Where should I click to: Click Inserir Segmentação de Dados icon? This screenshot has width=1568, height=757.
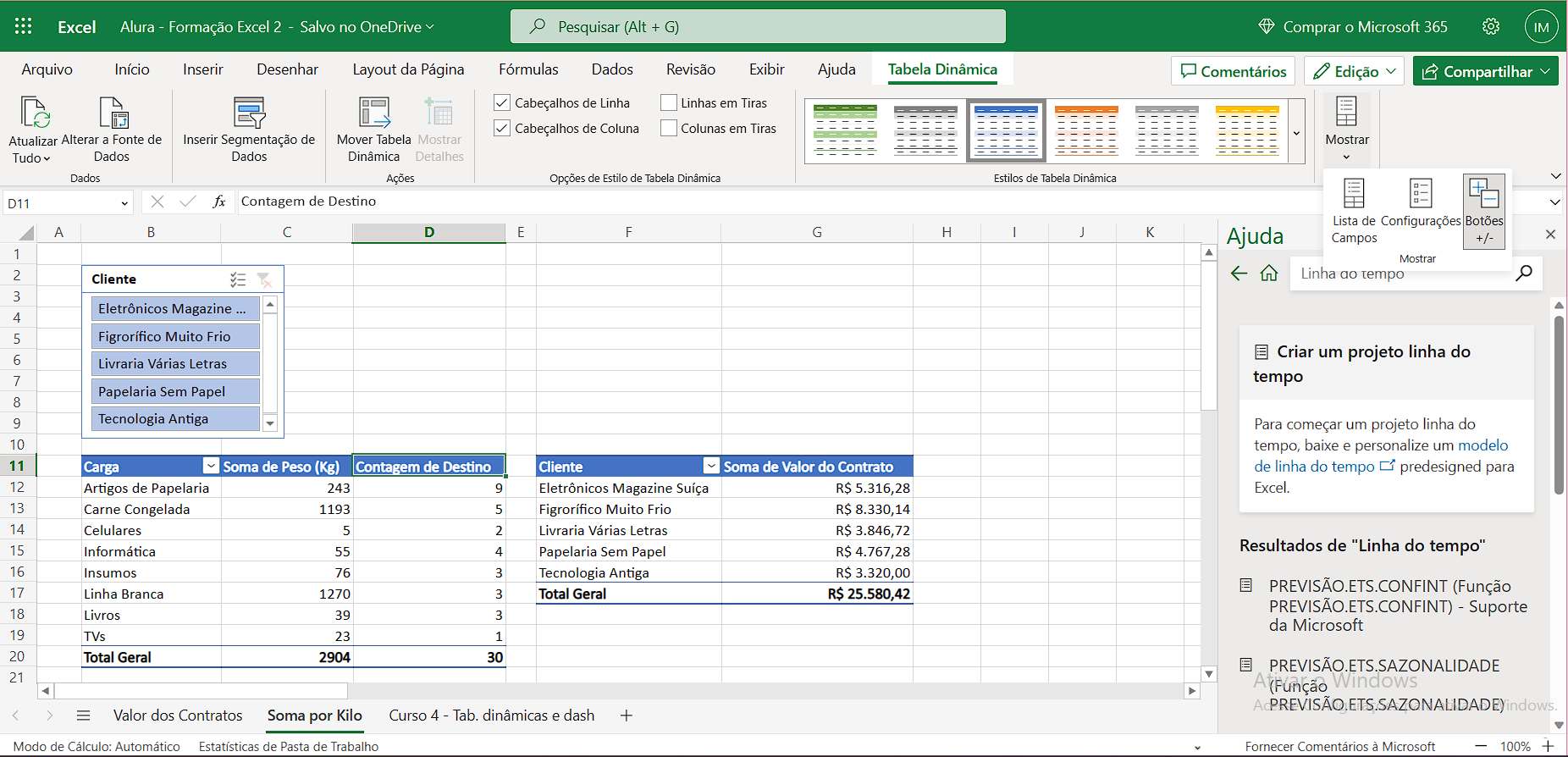click(250, 113)
